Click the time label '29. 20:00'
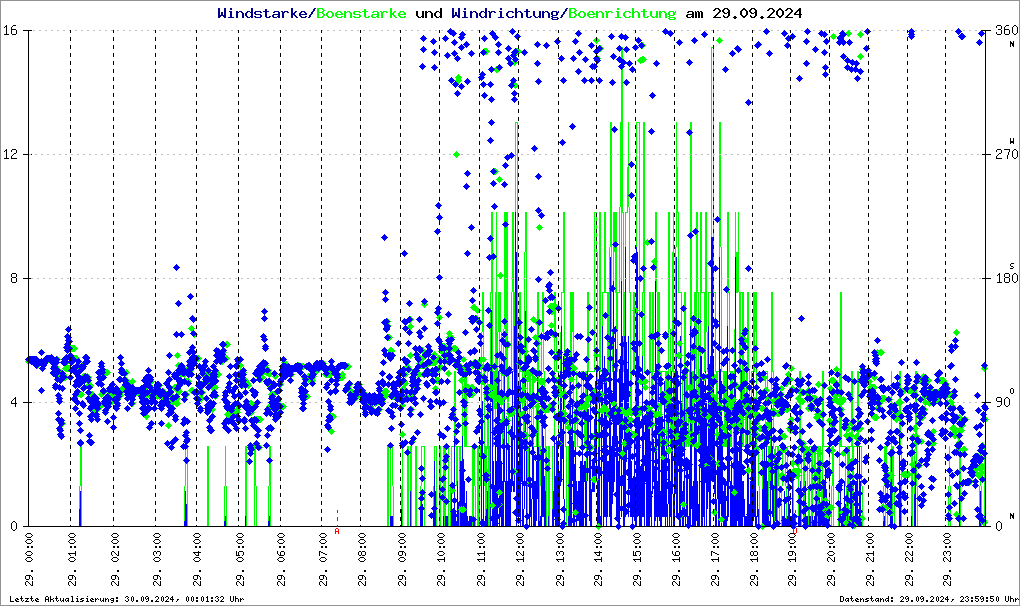 point(831,559)
